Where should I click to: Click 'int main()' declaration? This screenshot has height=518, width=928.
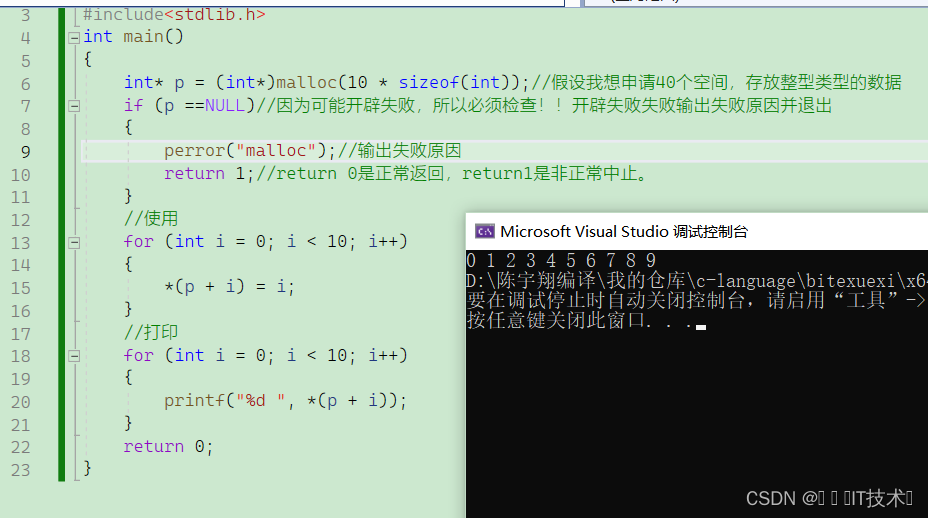tap(133, 37)
